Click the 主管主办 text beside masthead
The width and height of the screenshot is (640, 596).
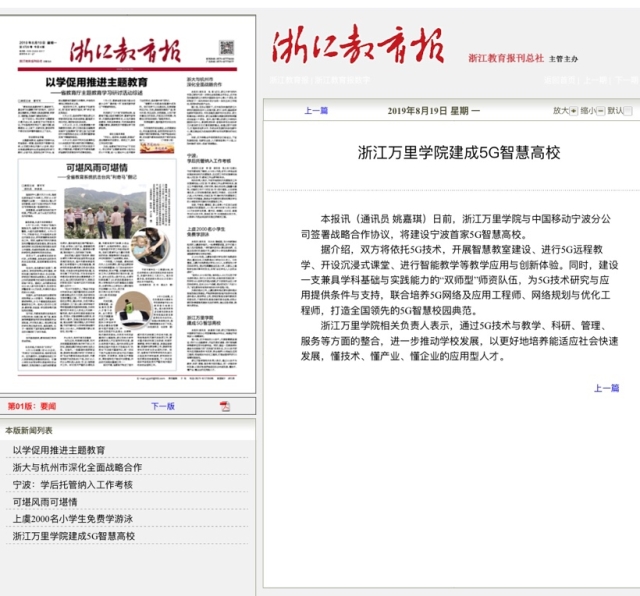563,59
